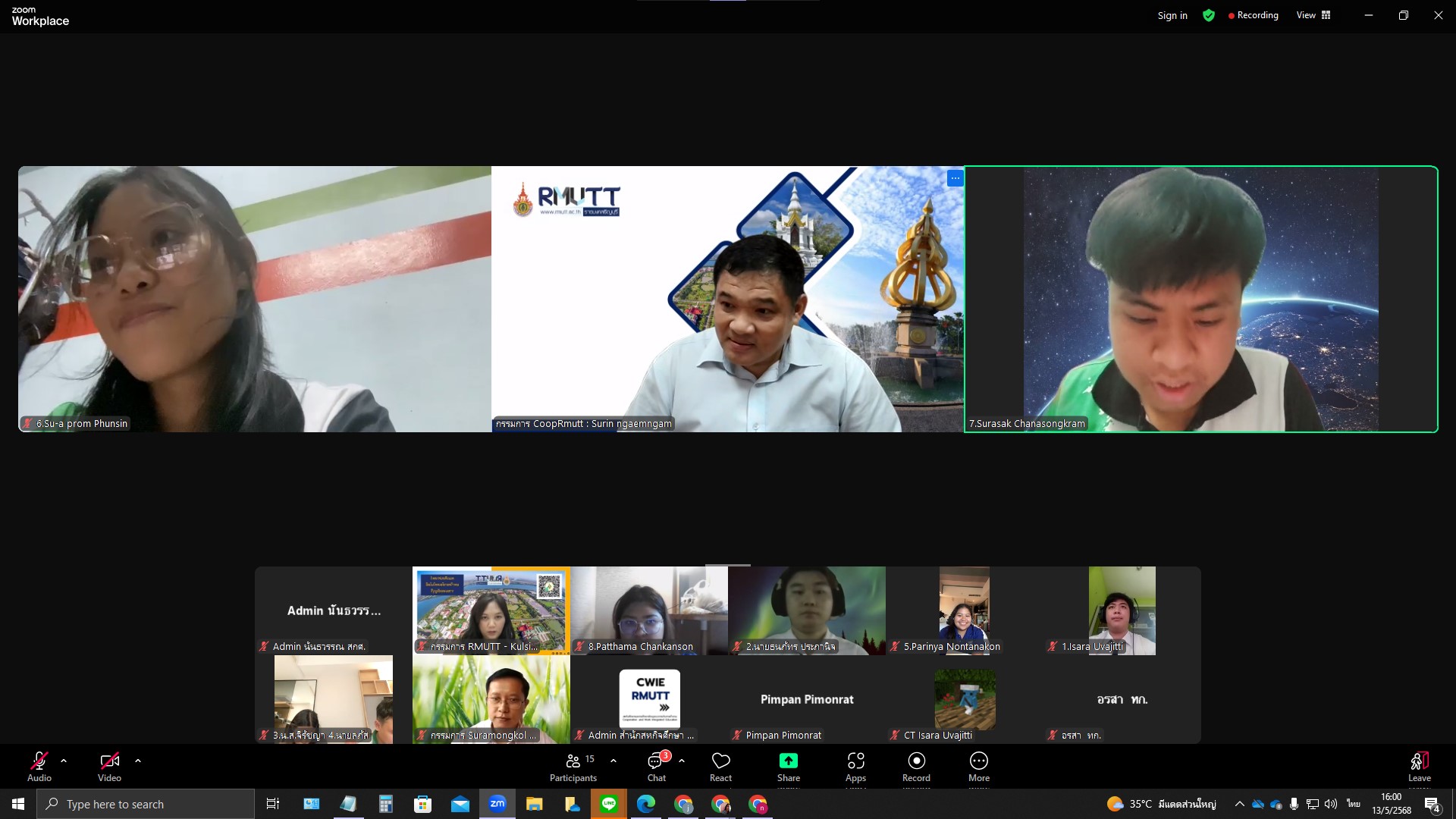The image size is (1456, 819).
Task: Open the Notepad icon in the taskbar
Action: (349, 804)
